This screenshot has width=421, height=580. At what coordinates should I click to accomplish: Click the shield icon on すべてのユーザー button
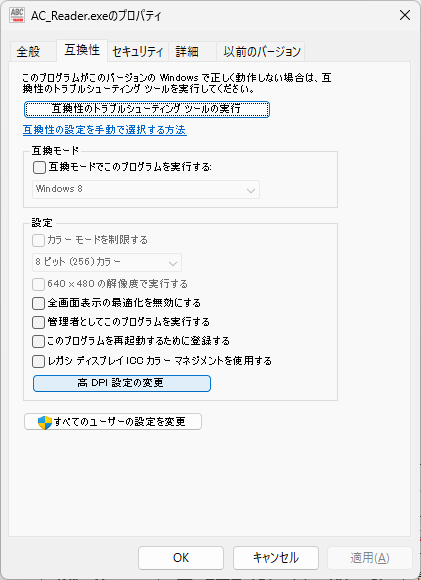(x=45, y=422)
